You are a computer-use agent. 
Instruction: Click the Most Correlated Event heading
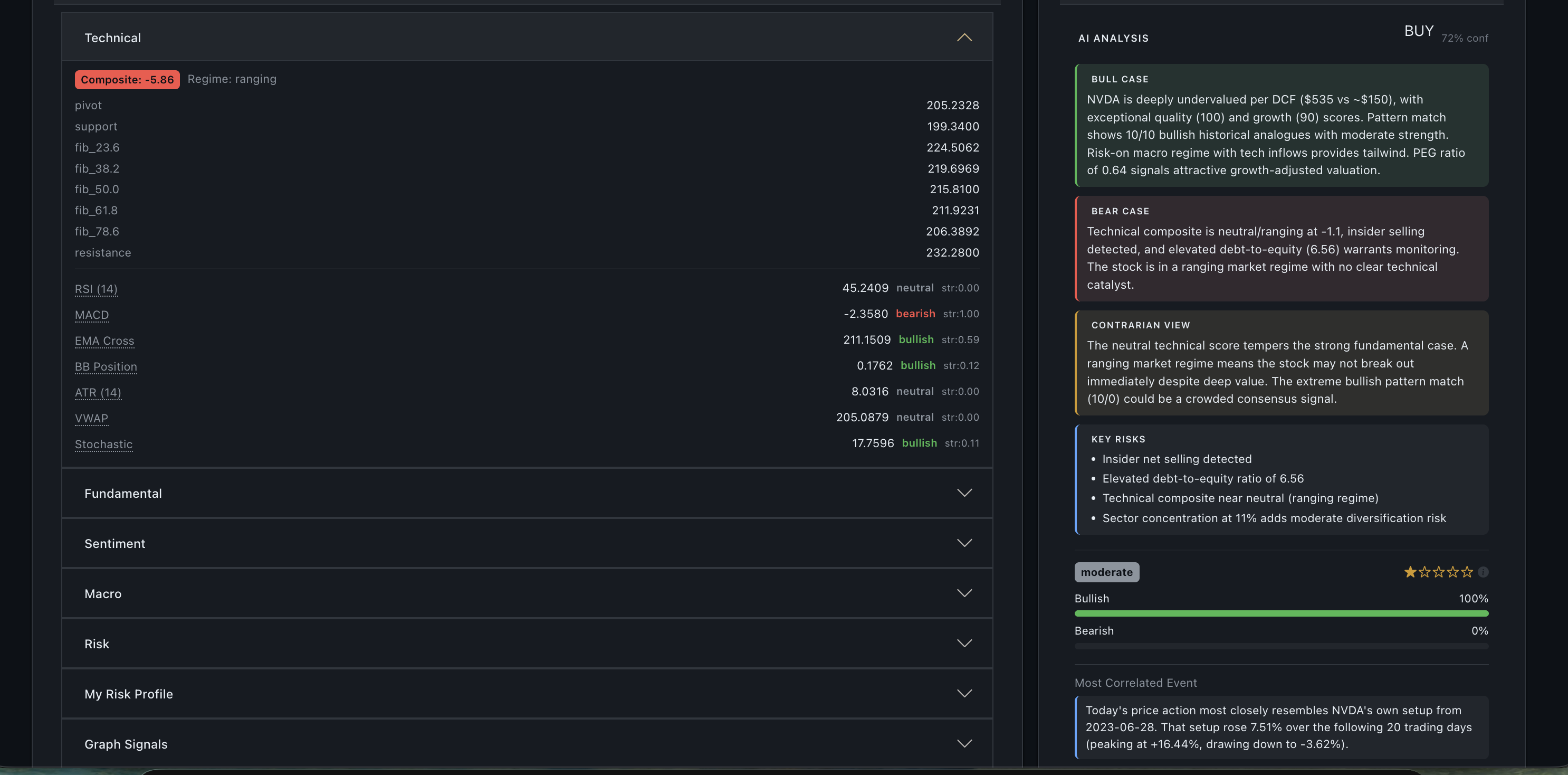pos(1135,683)
